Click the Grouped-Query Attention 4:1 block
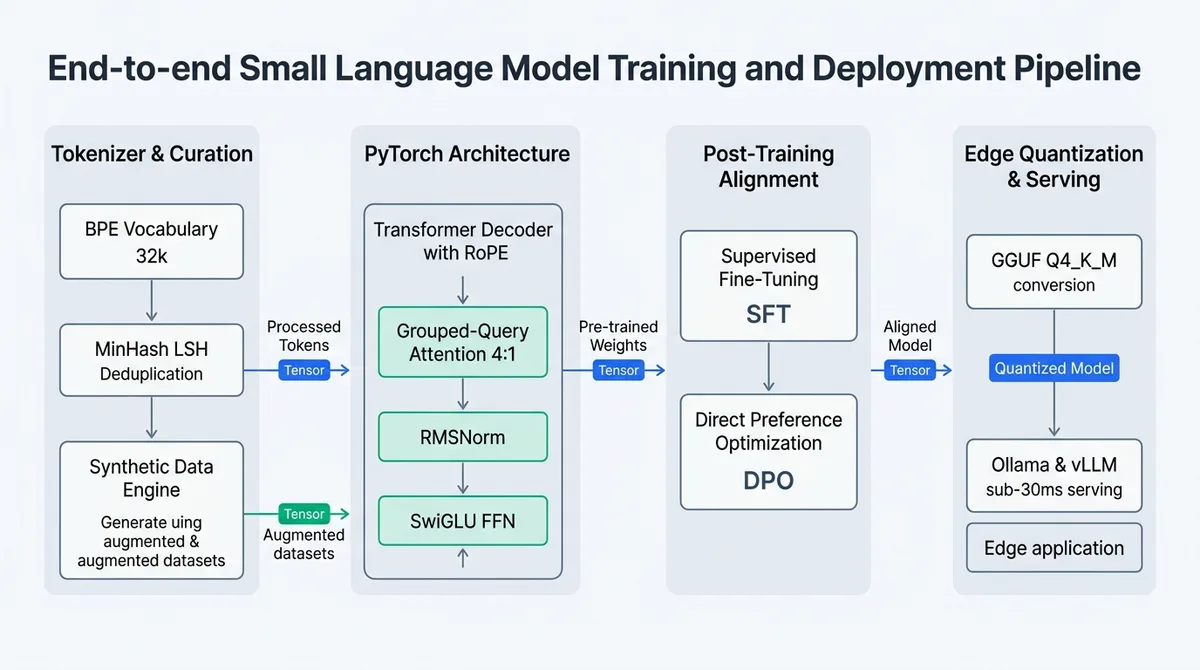 pos(463,342)
